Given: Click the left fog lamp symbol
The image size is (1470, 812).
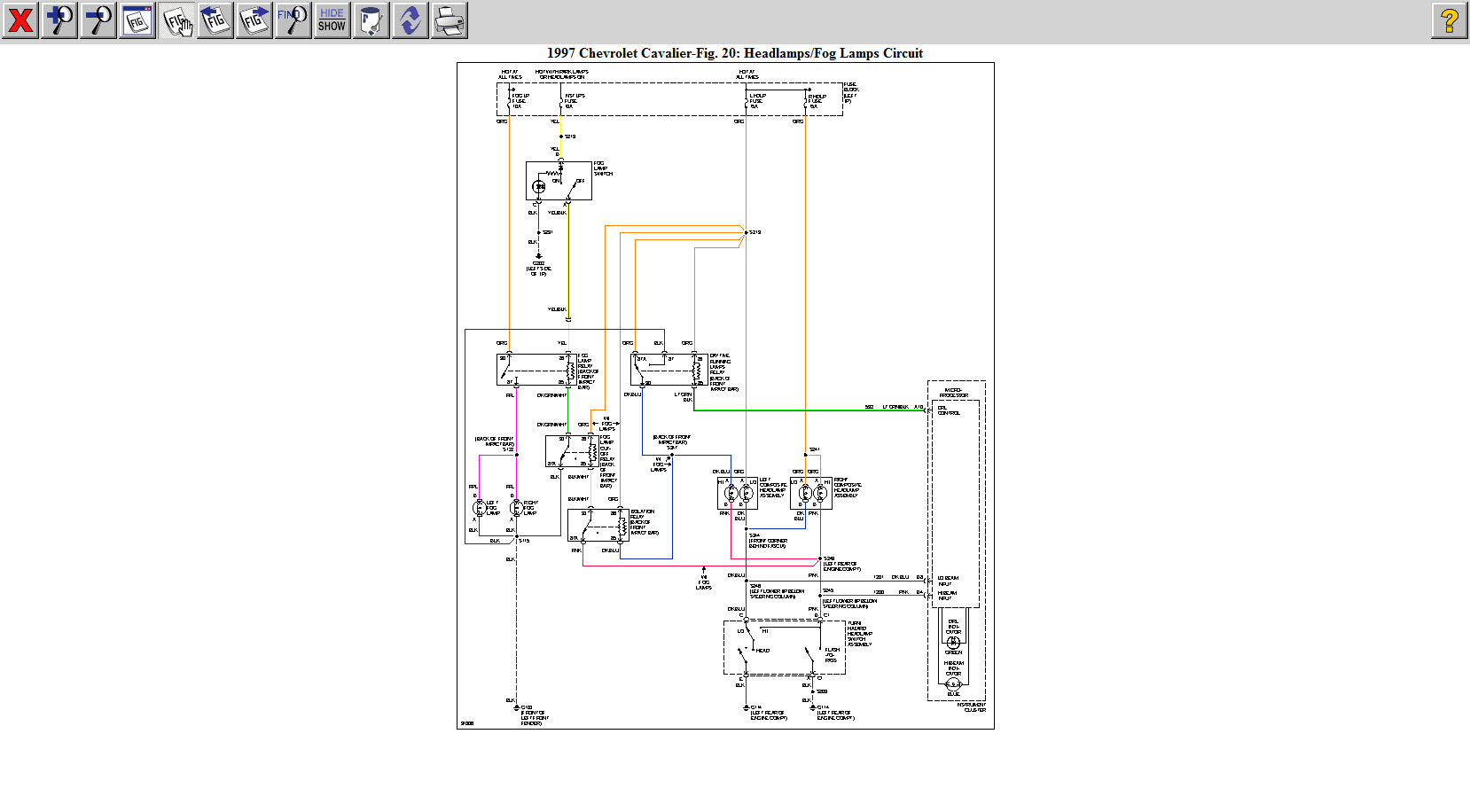Looking at the screenshot, I should pos(480,508).
